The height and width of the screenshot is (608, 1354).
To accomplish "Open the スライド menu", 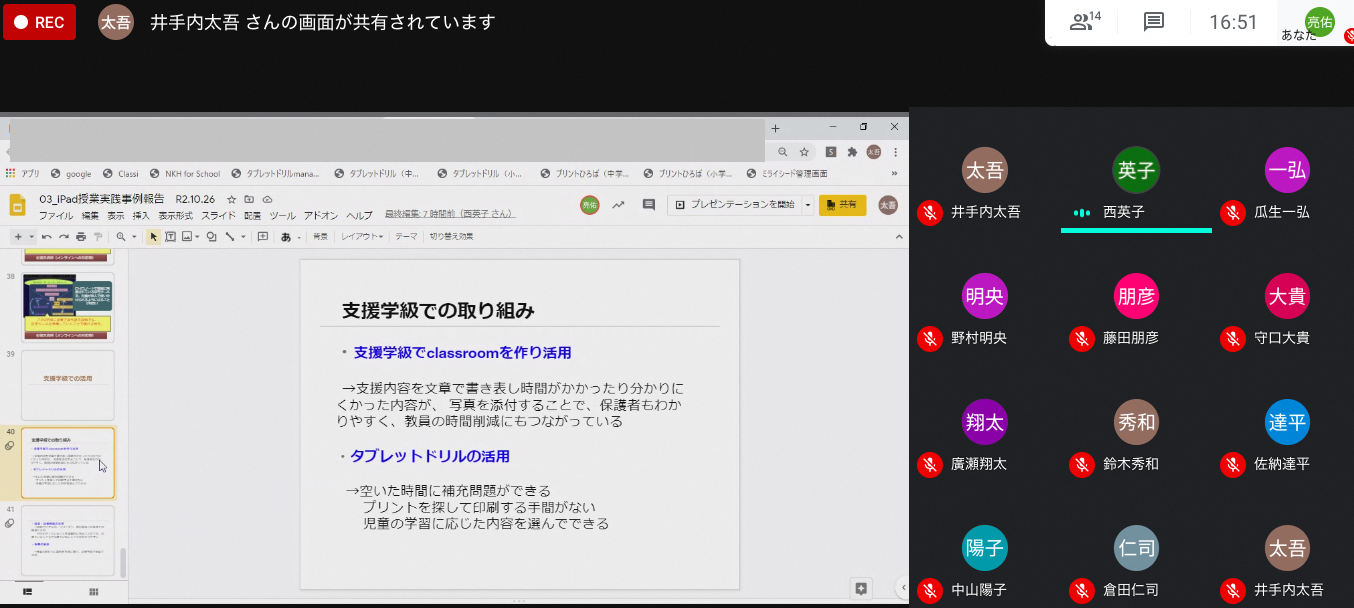I will [218, 215].
